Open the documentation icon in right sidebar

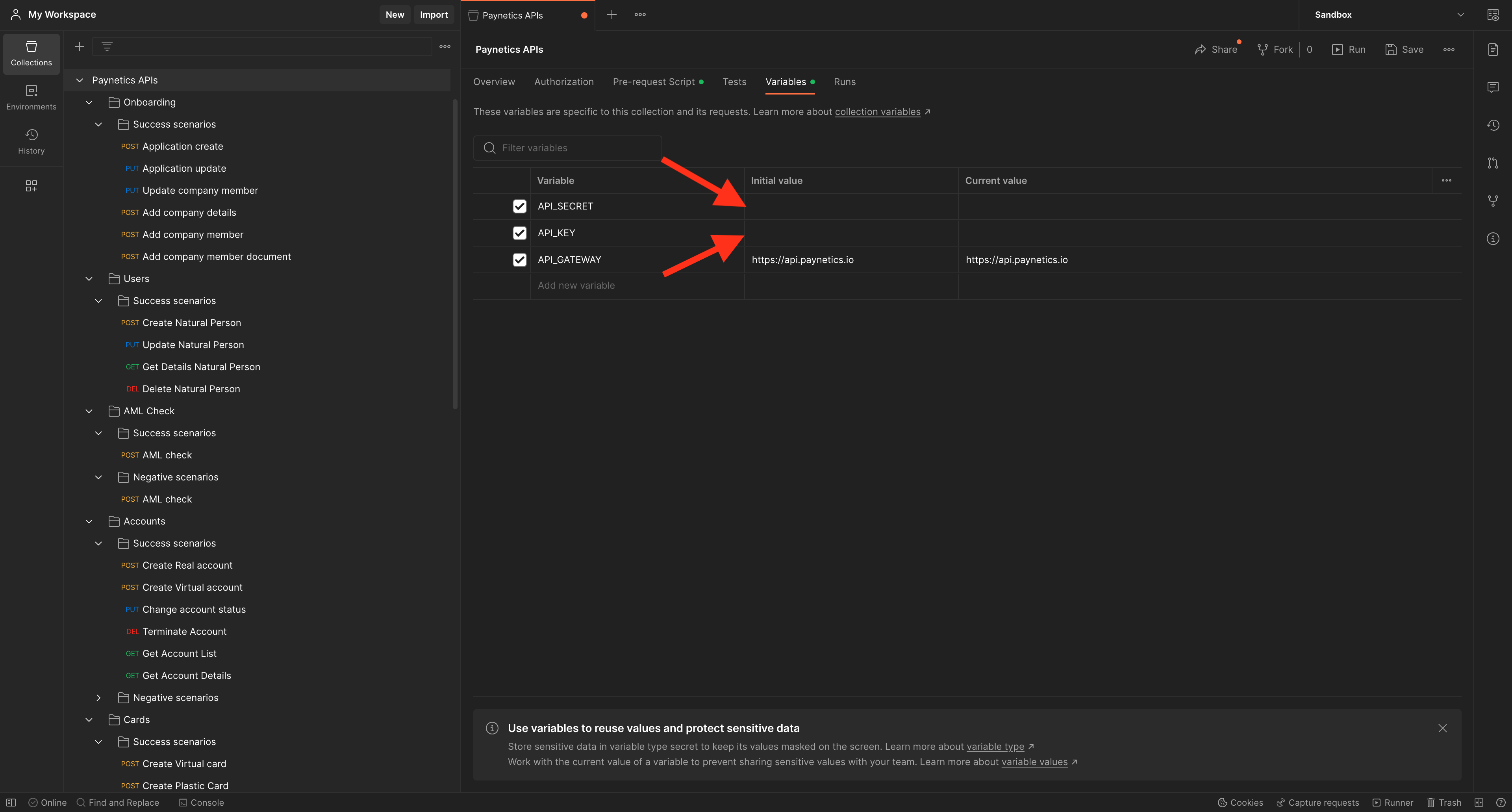1493,49
